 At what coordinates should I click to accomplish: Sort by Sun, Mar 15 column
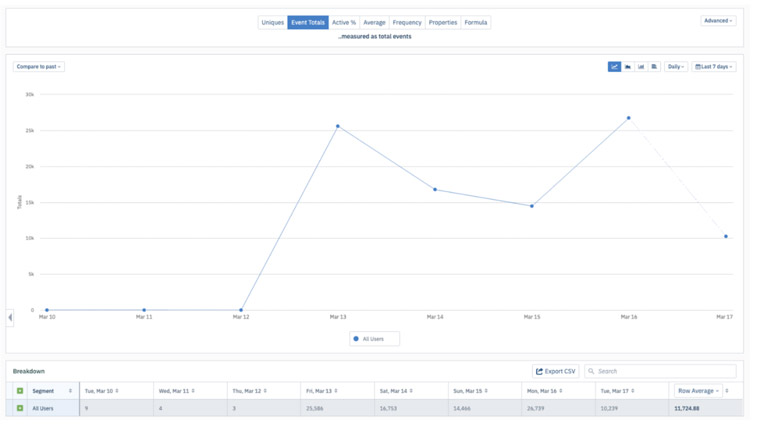(x=486, y=391)
